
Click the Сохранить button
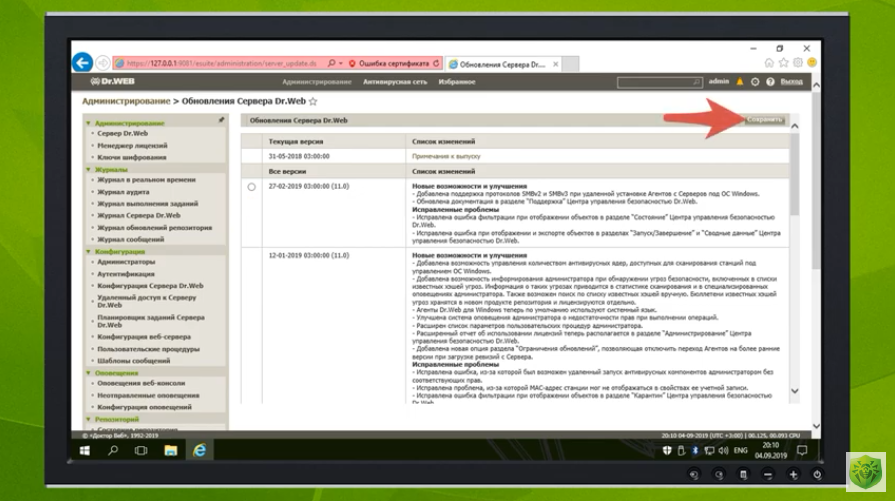765,120
